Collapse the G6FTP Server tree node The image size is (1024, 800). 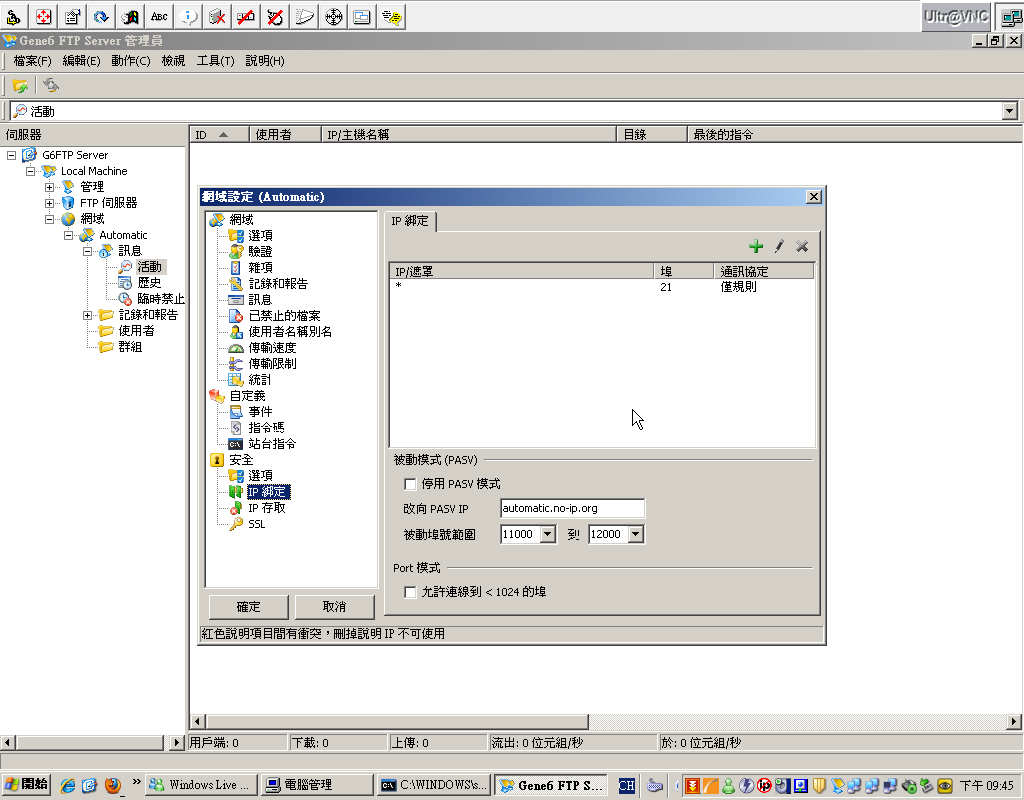(x=11, y=155)
